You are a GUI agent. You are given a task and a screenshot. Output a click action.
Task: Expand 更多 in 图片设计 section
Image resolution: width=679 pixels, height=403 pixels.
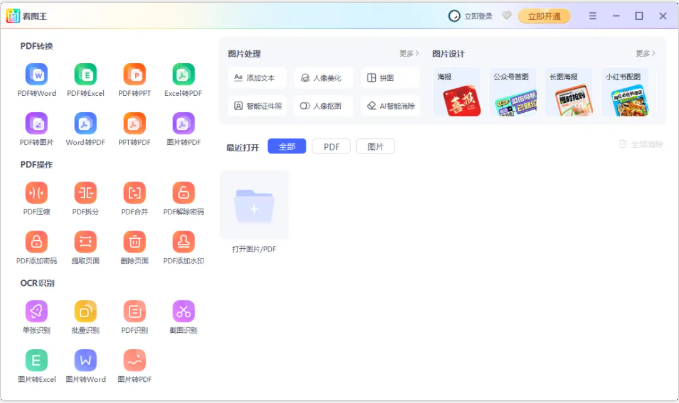coord(645,53)
